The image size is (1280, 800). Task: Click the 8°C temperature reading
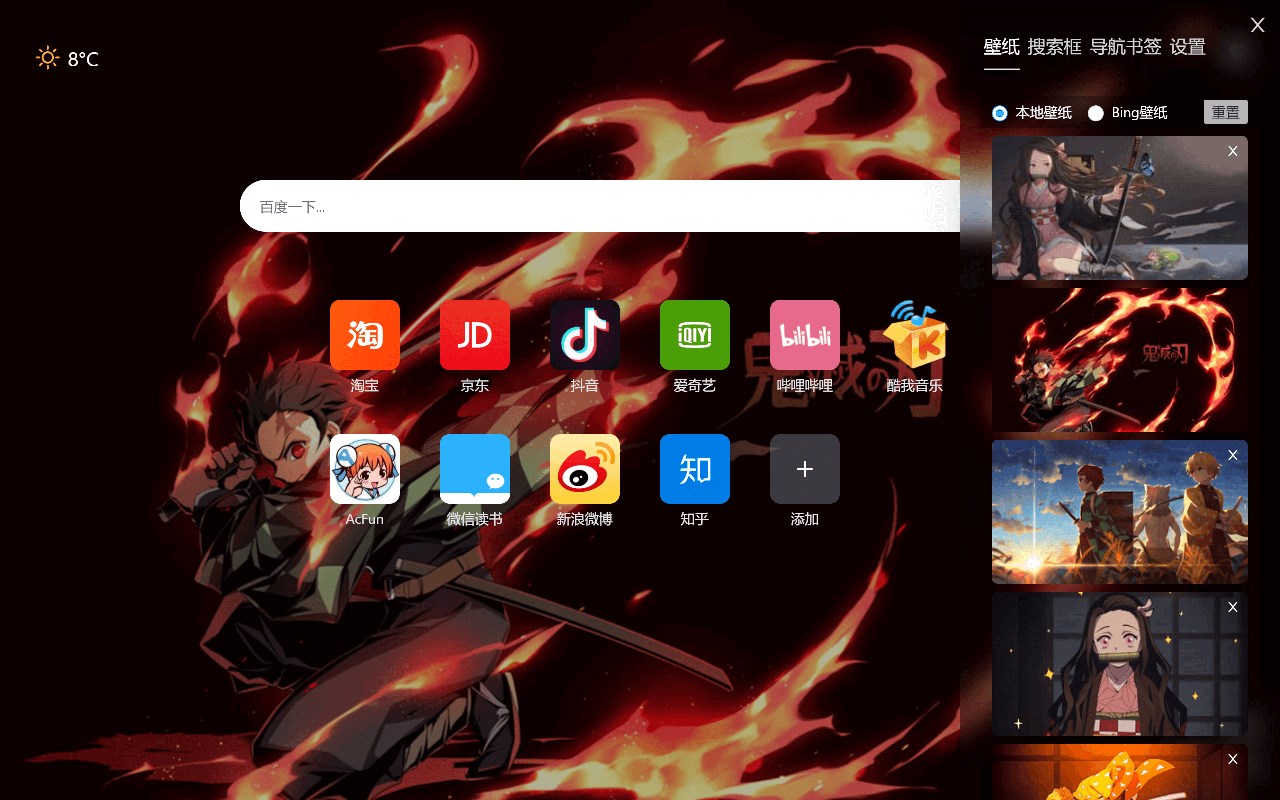pyautogui.click(x=83, y=60)
